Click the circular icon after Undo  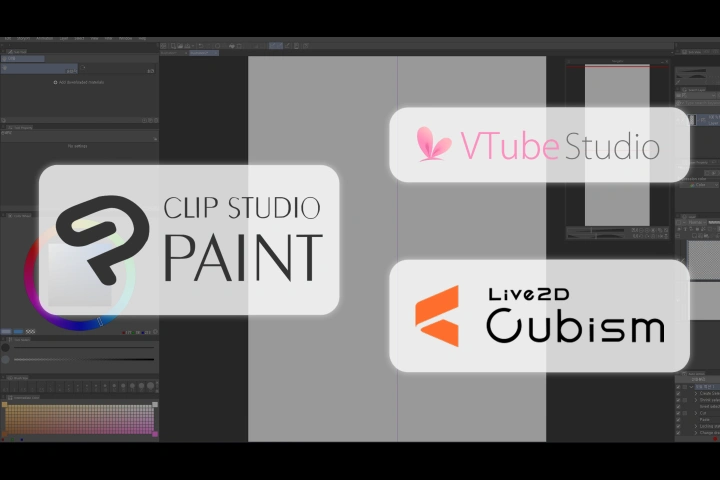coord(217,46)
